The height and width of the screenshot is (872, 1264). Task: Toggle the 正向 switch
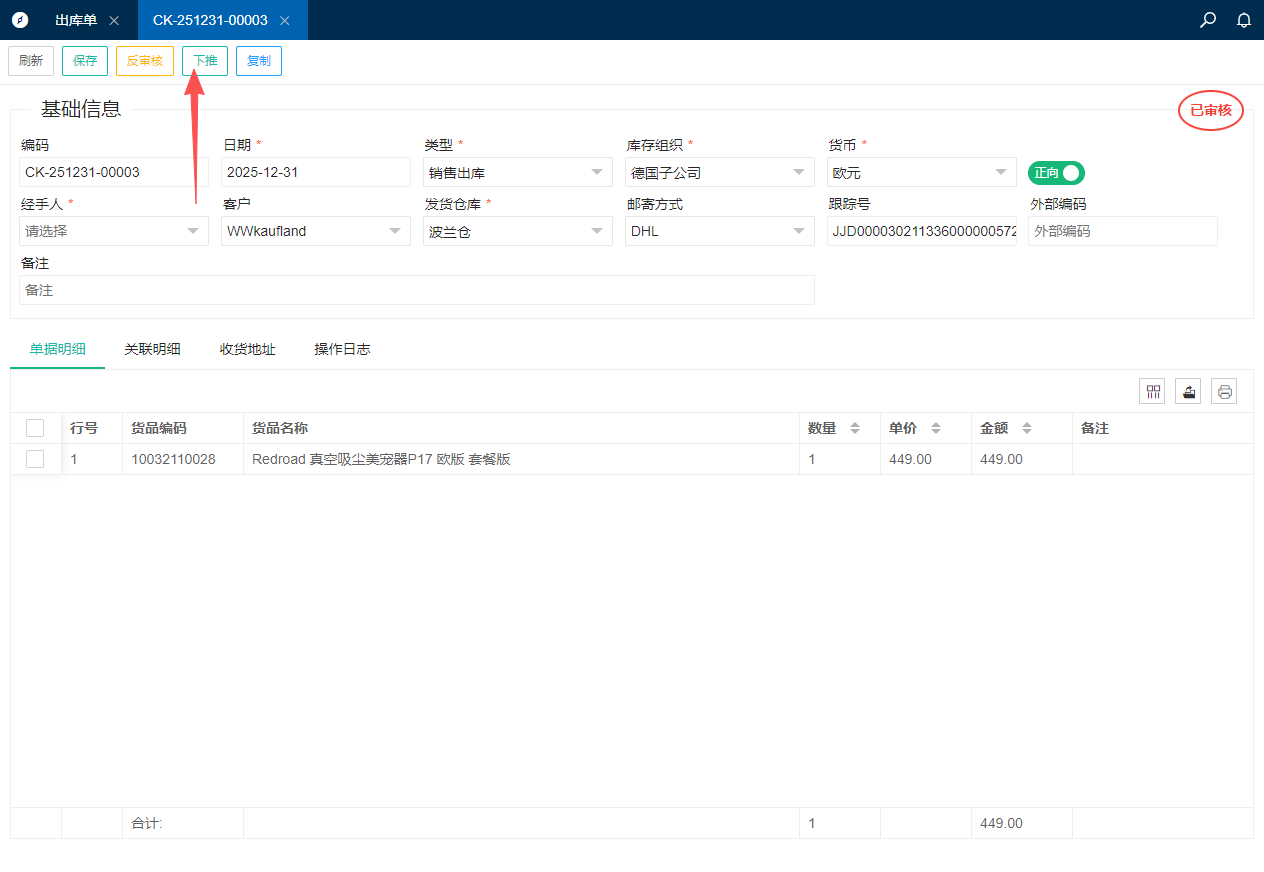pyautogui.click(x=1056, y=173)
